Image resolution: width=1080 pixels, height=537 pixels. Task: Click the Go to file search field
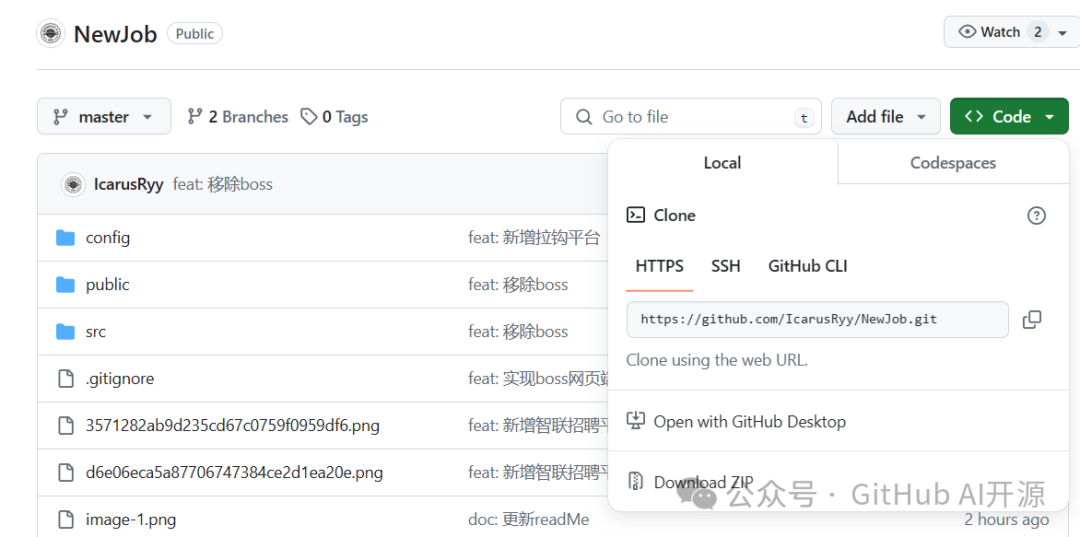(x=691, y=116)
